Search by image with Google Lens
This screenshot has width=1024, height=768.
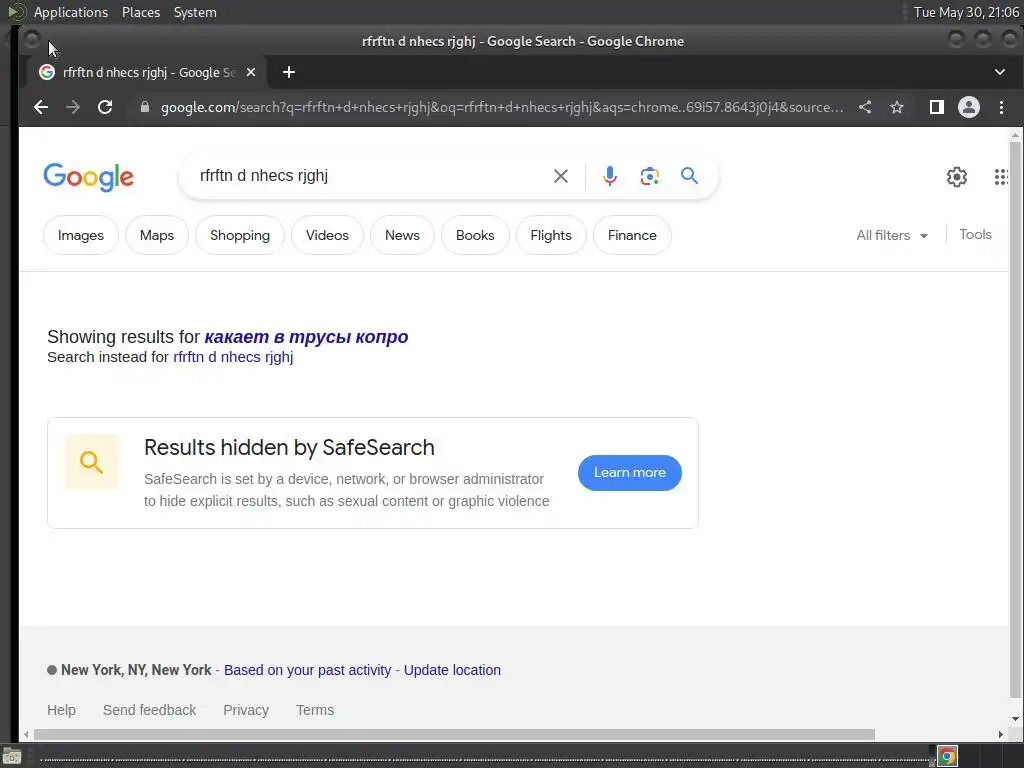click(649, 176)
